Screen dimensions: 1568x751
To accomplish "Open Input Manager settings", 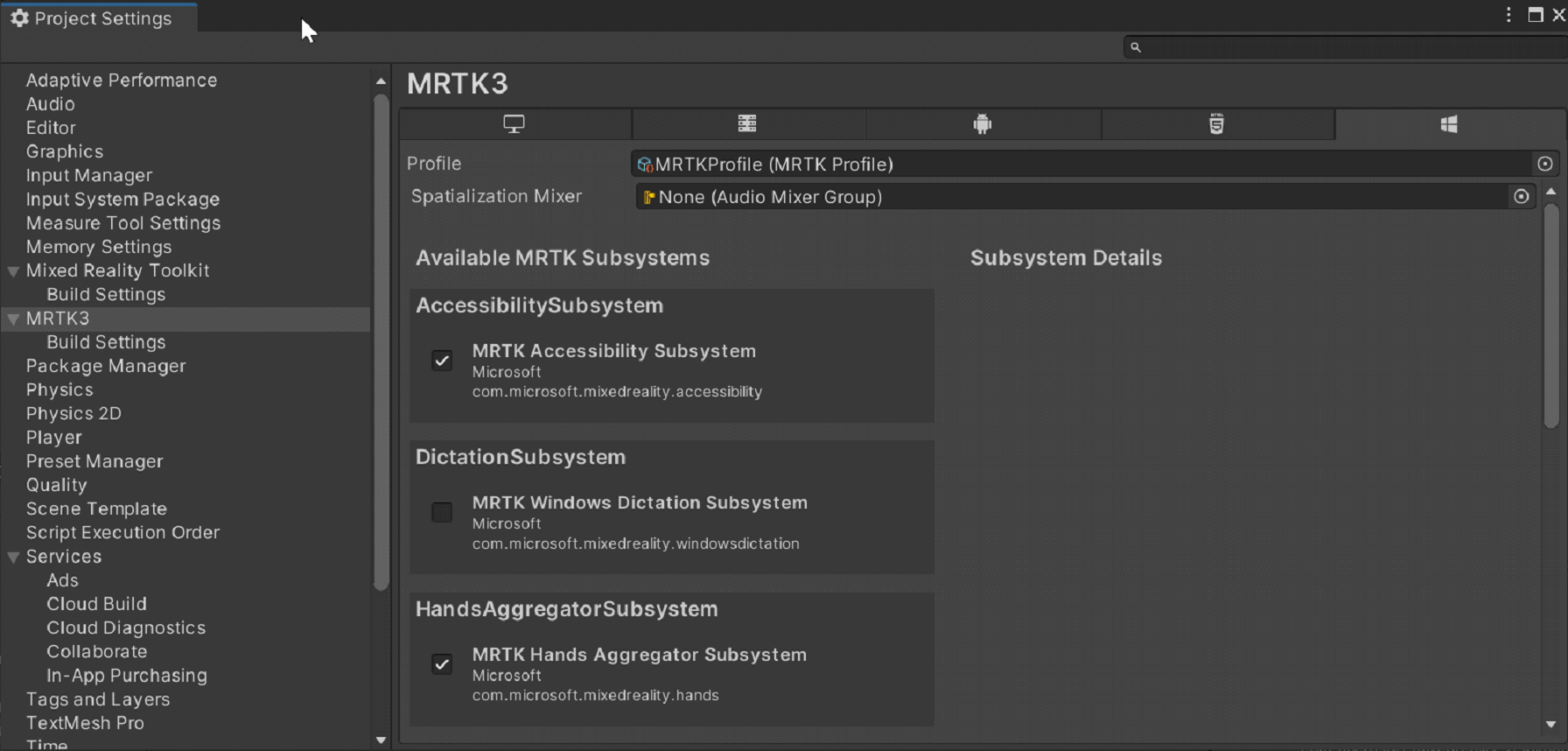I will coord(89,176).
